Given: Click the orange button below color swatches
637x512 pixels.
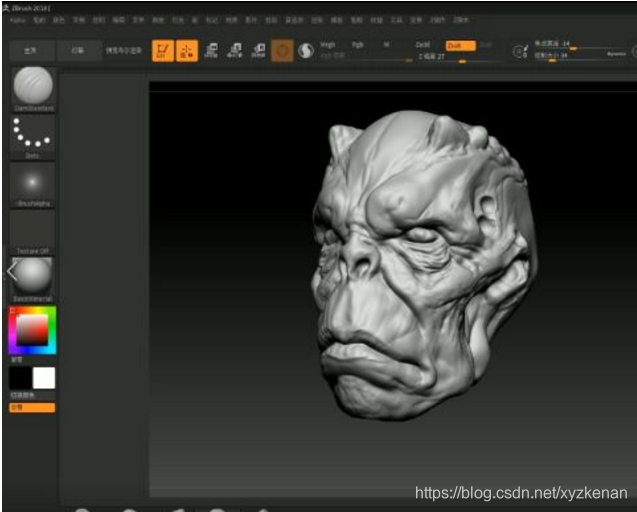Looking at the screenshot, I should (x=32, y=407).
